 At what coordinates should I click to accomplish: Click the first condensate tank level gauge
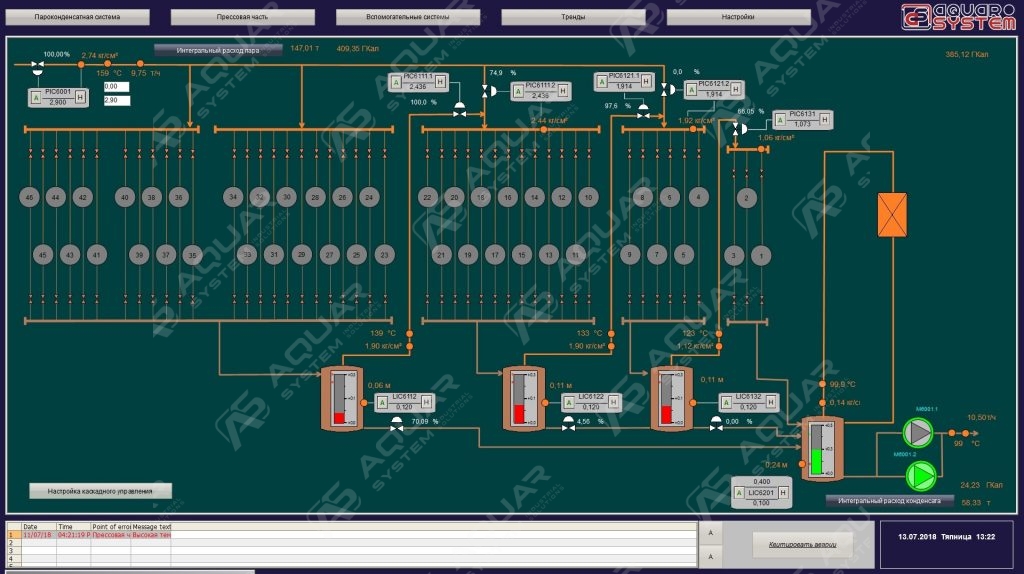pos(343,398)
